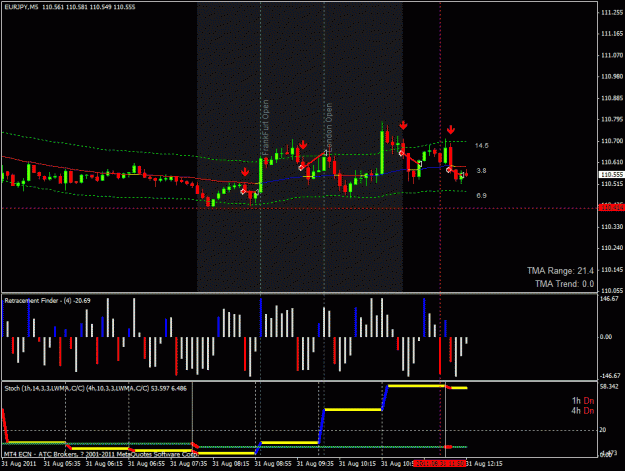This screenshot has height=471, width=625.
Task: Click the 110.885 price scale label
Action: pos(612,98)
